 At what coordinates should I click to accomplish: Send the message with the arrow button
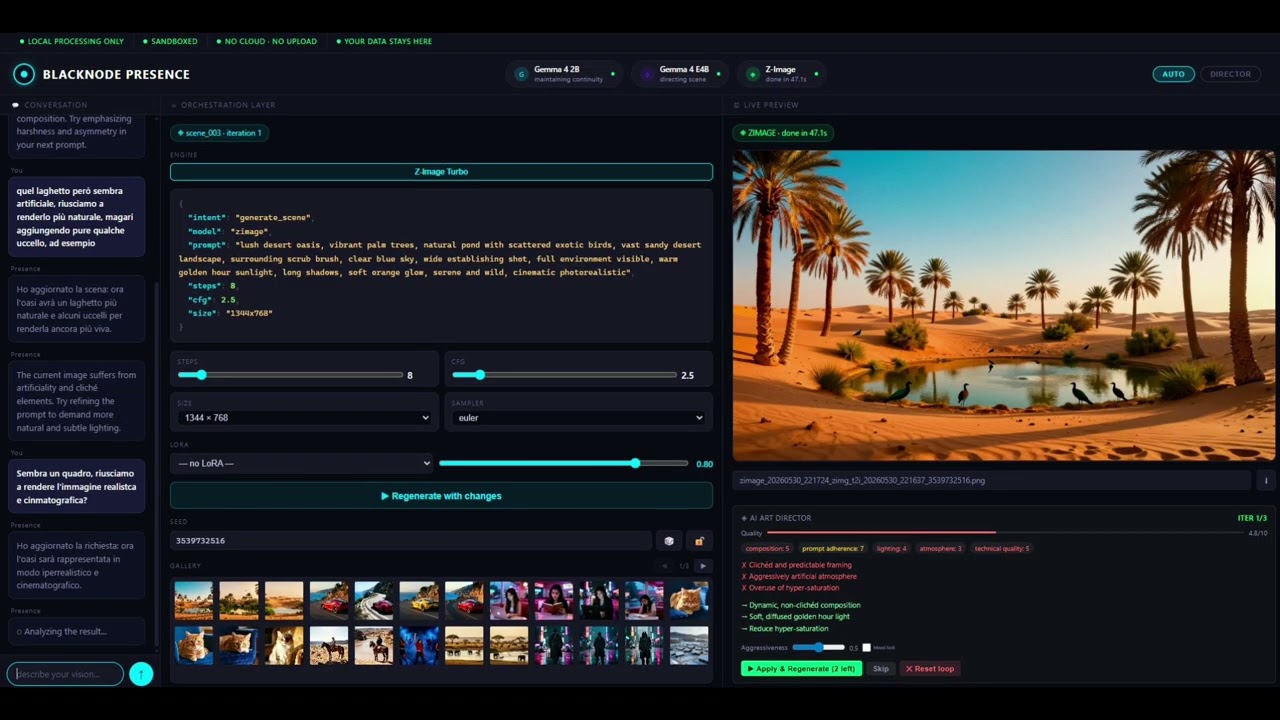[x=141, y=674]
